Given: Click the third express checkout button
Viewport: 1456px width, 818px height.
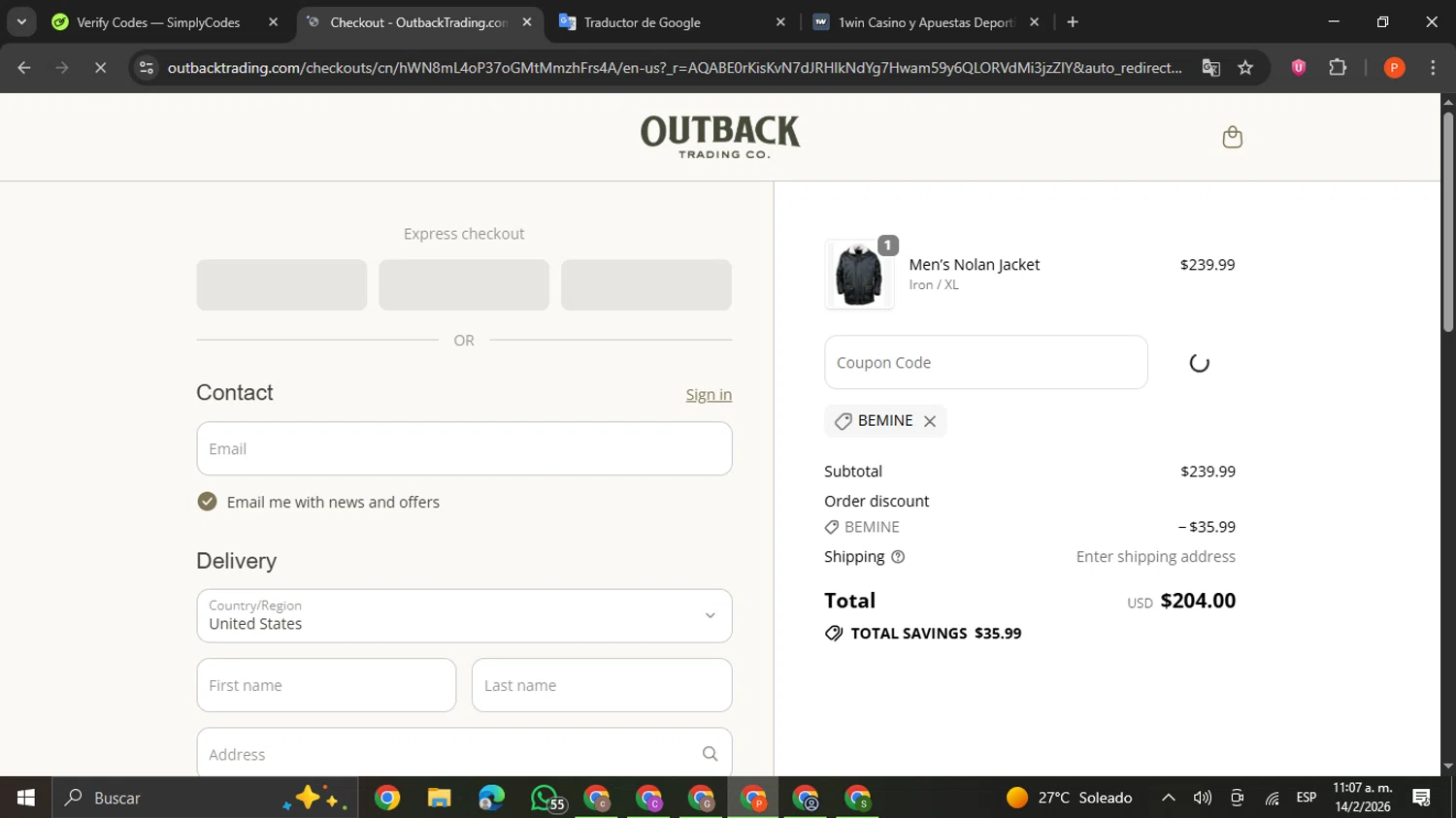Looking at the screenshot, I should [646, 284].
